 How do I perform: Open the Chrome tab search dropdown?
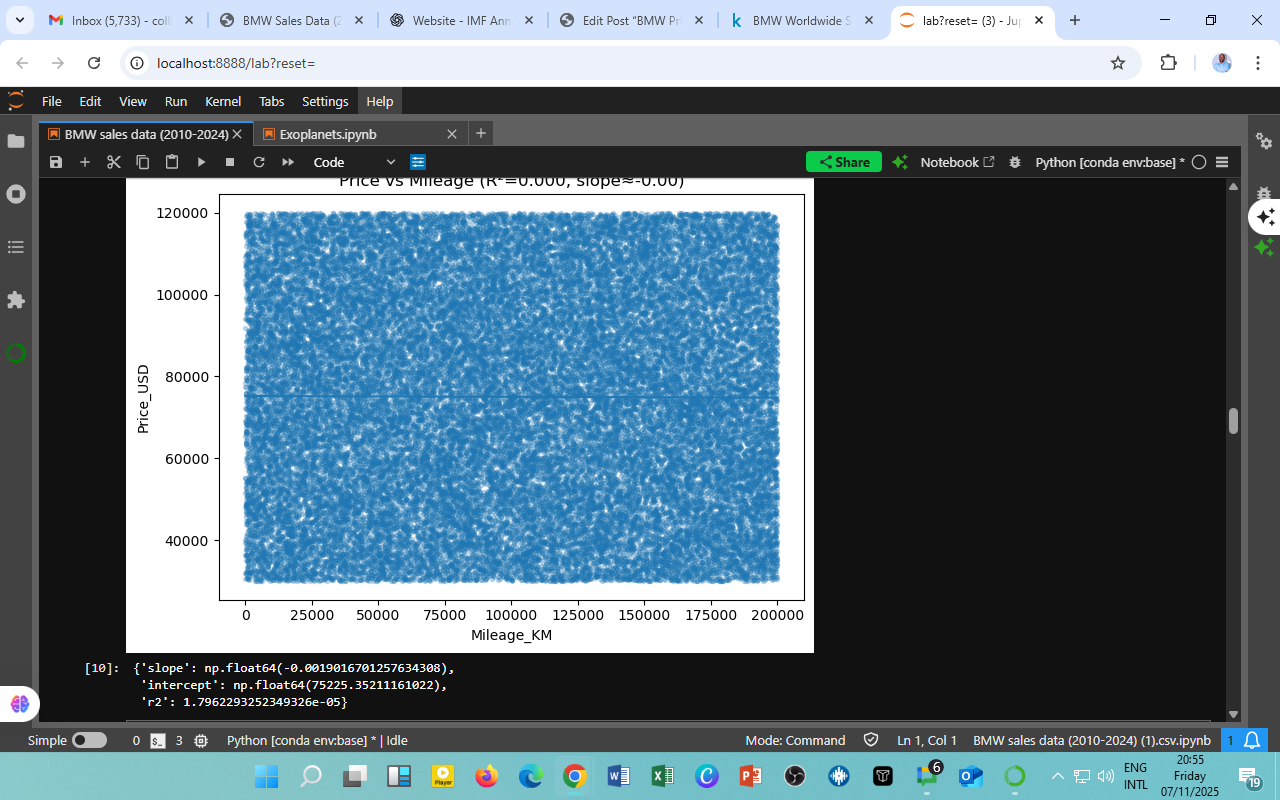click(x=20, y=20)
